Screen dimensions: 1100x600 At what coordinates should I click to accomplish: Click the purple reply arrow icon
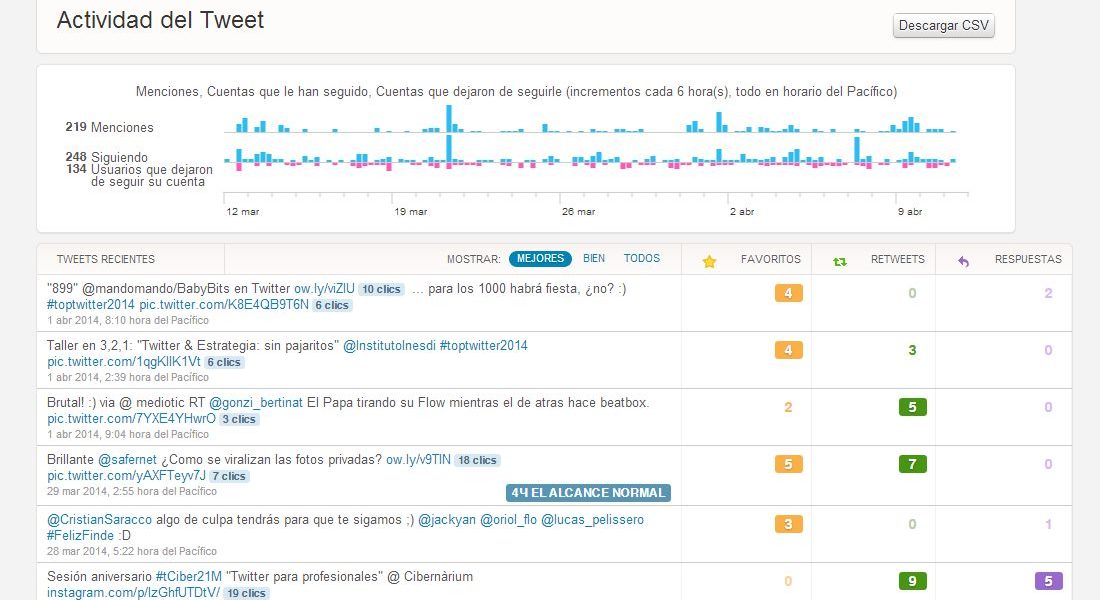pyautogui.click(x=964, y=261)
